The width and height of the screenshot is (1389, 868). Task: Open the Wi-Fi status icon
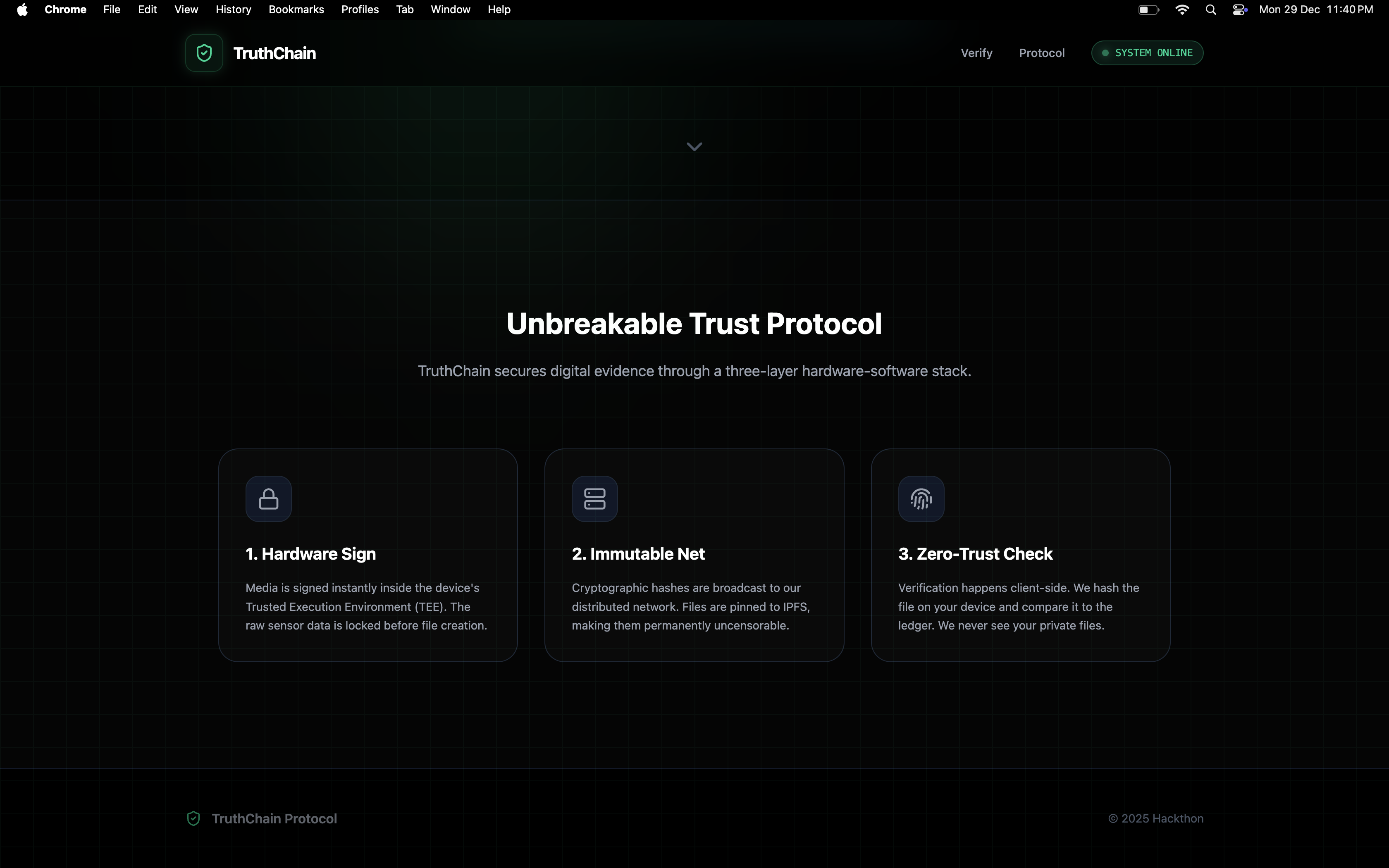click(x=1182, y=10)
